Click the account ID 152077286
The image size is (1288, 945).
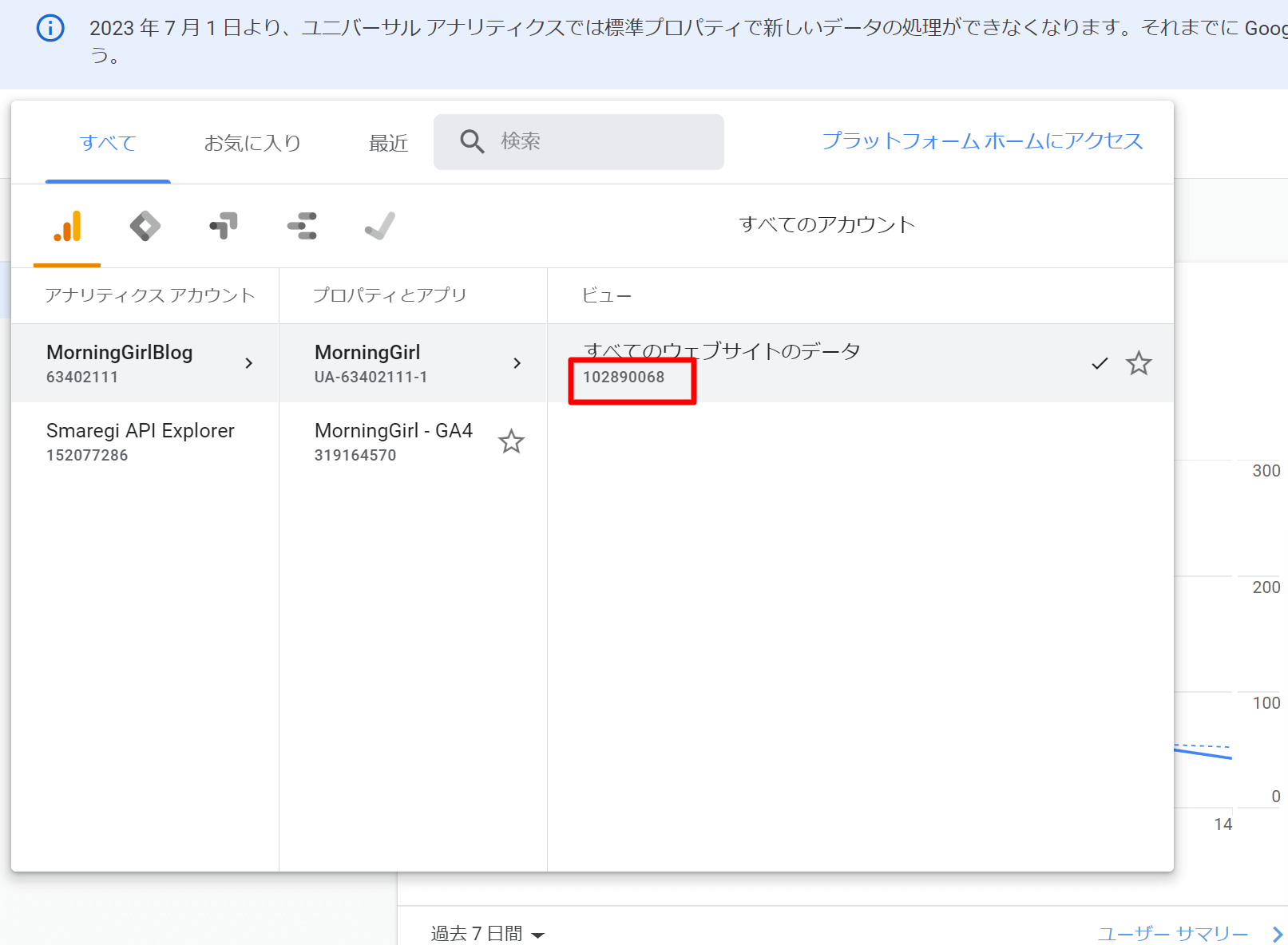point(87,455)
